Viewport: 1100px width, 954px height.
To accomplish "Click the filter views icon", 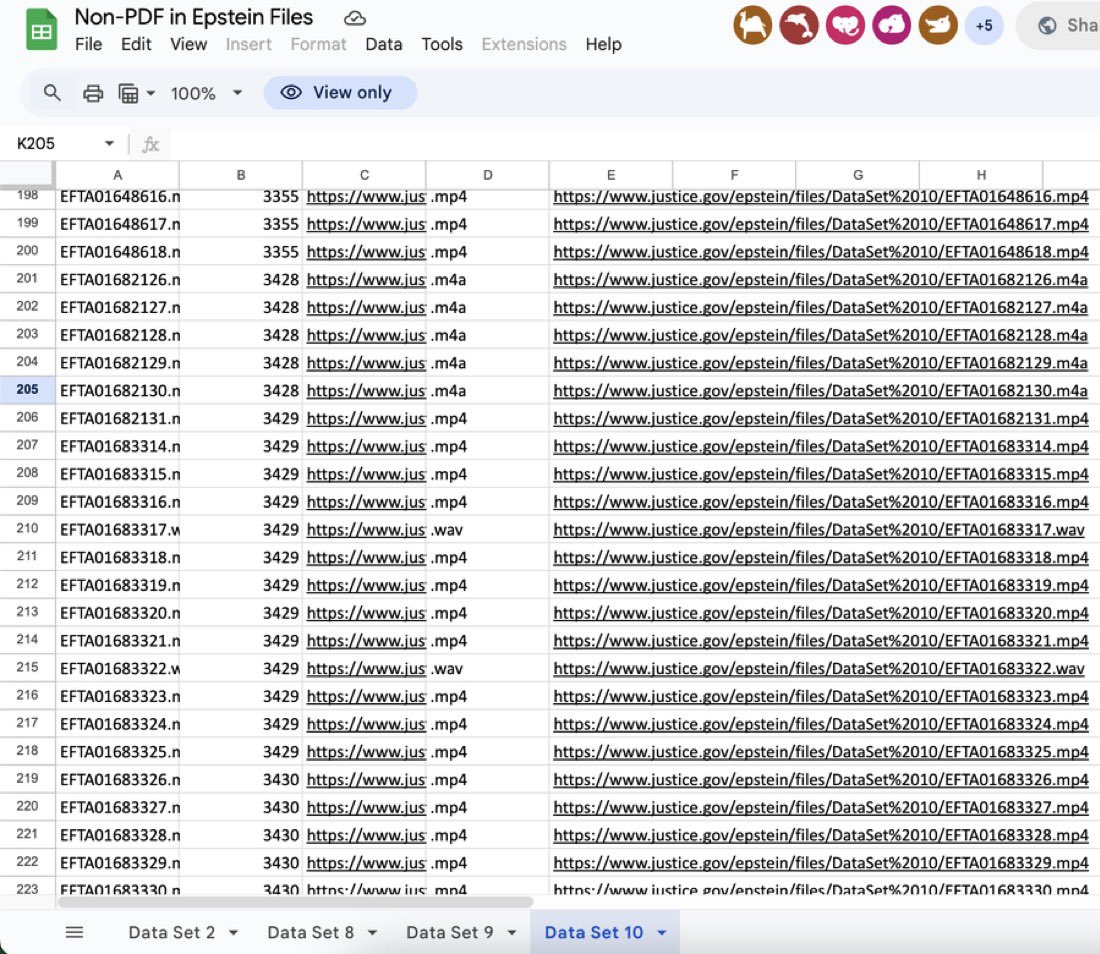I will click(129, 92).
